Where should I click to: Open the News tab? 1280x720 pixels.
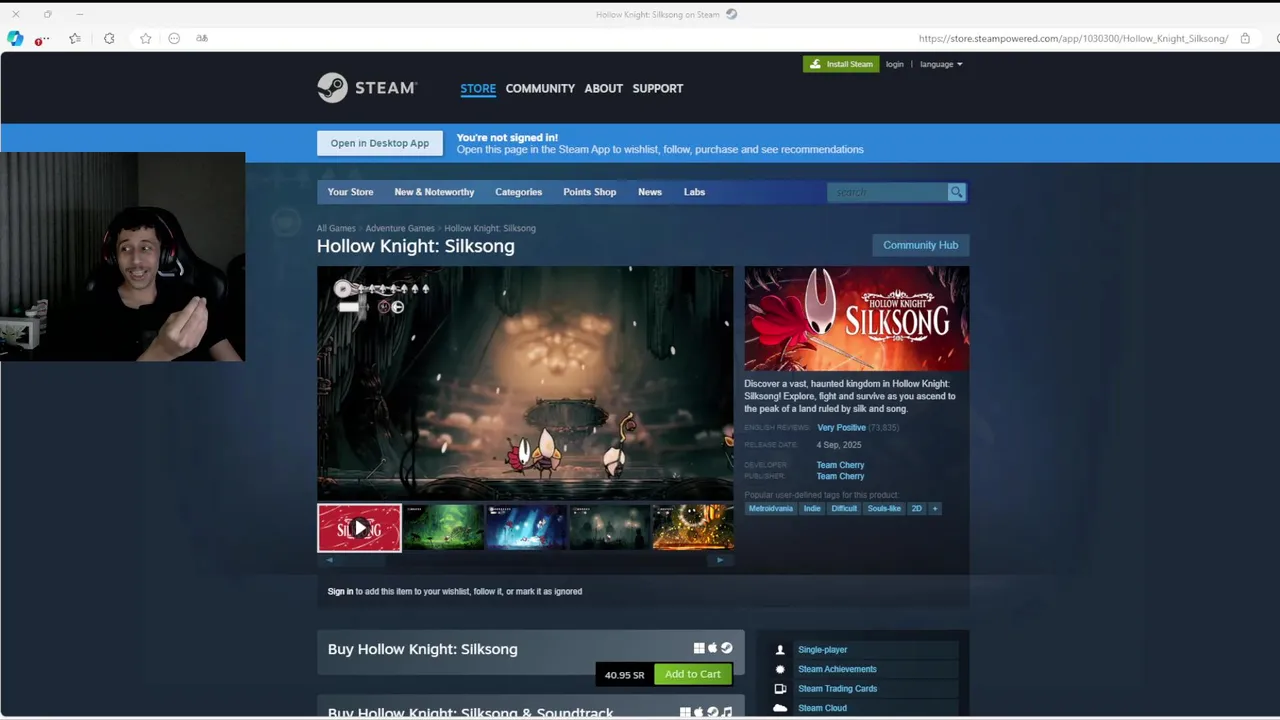(x=650, y=192)
